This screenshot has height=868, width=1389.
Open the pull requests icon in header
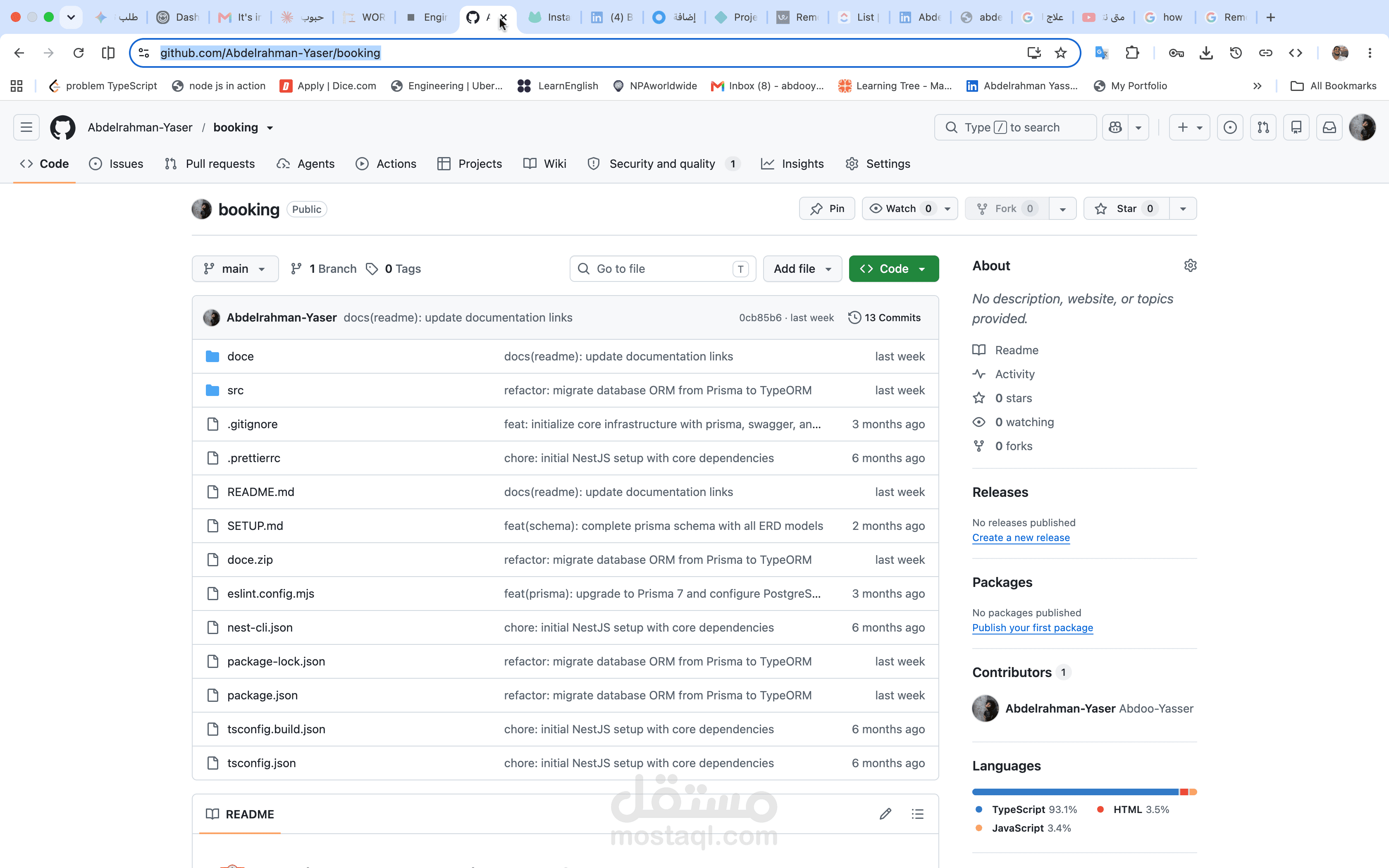1263,127
